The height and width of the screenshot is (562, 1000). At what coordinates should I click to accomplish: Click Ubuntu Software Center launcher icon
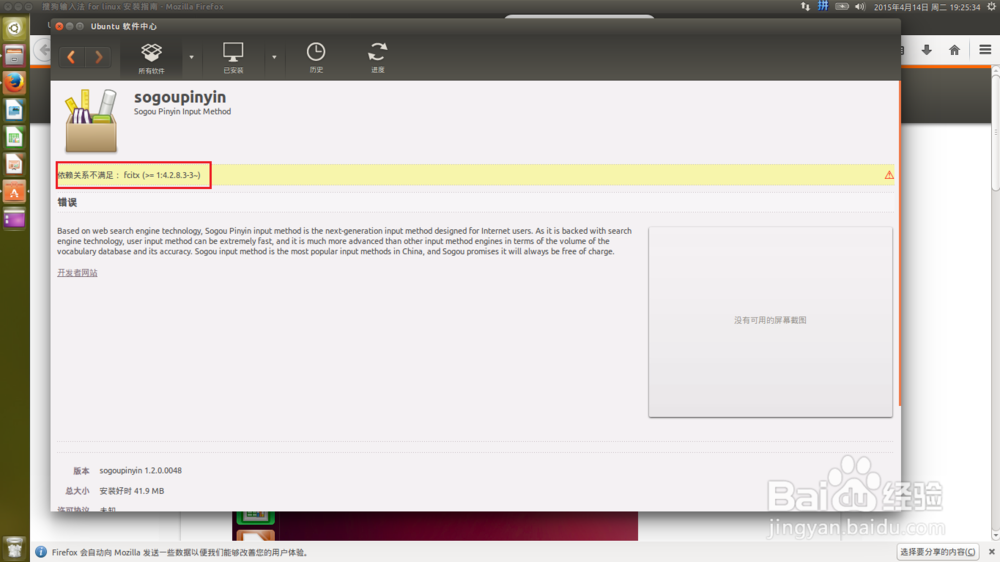pyautogui.click(x=14, y=192)
